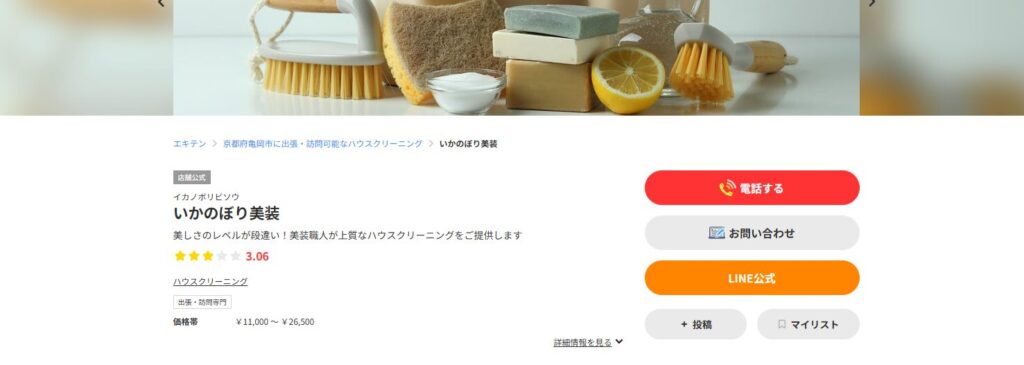
Task: Add to マイリスト button
Action: click(x=808, y=325)
